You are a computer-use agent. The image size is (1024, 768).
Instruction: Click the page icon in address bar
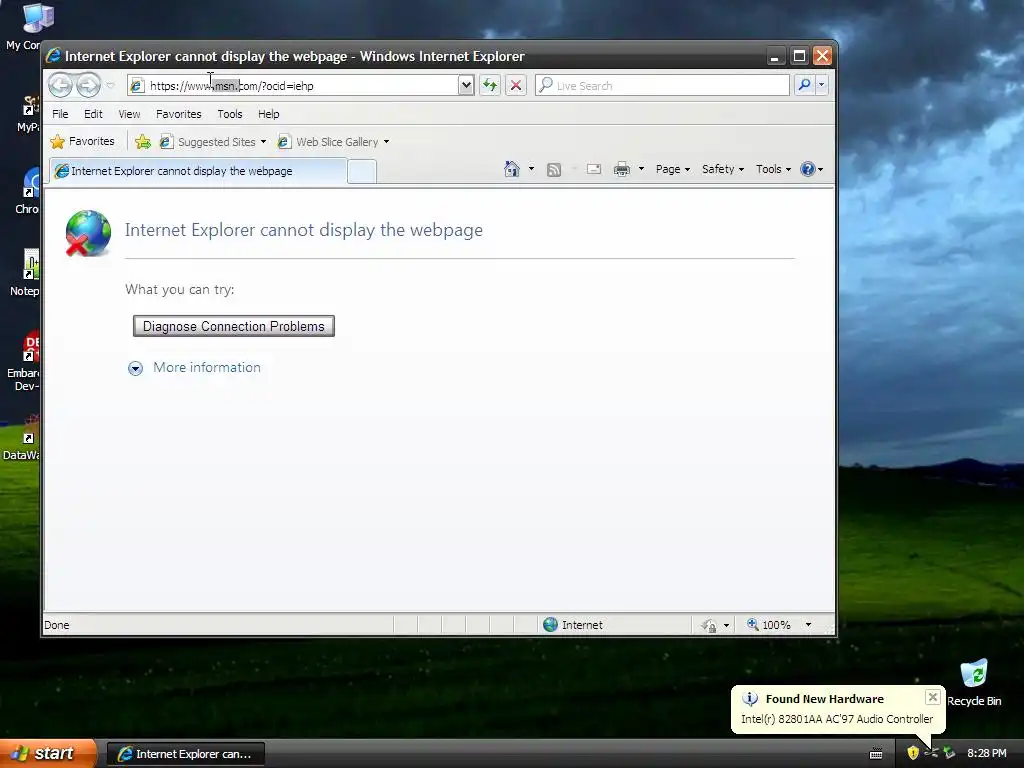(136, 86)
